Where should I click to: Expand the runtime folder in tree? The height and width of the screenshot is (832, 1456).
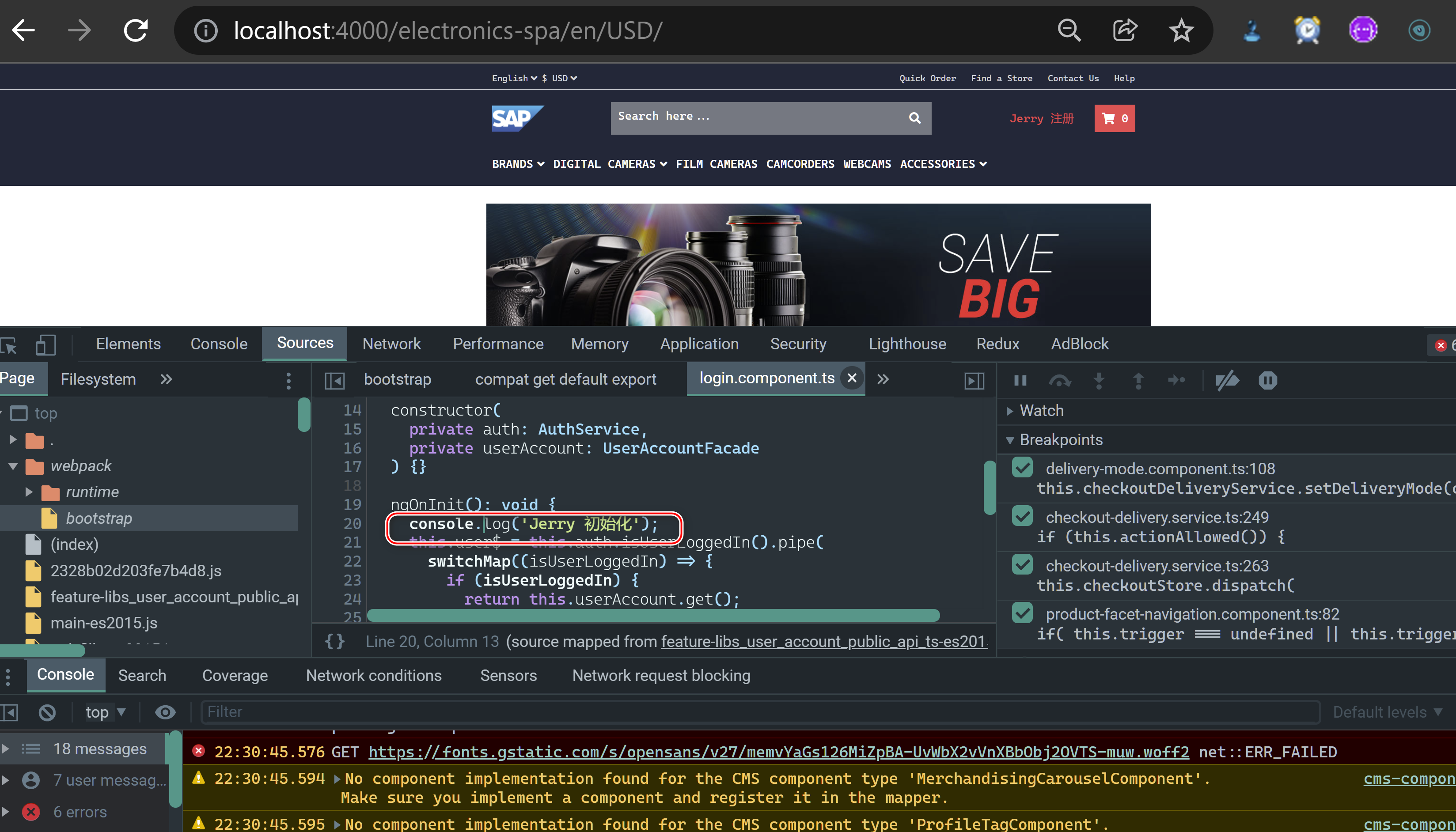pyautogui.click(x=29, y=492)
